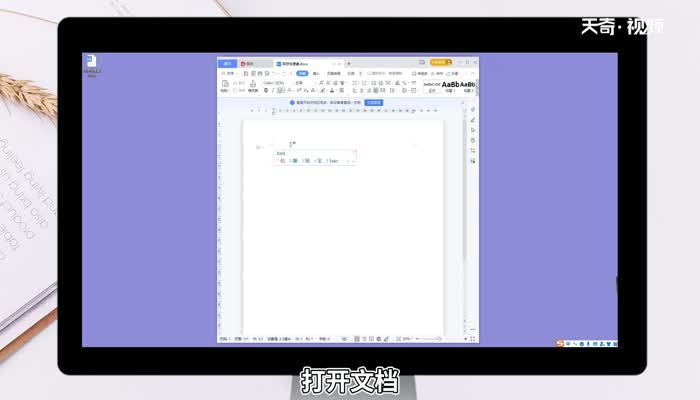Toggle superscript formatting
Image resolution: width=700 pixels, height=400 pixels.
pos(298,90)
